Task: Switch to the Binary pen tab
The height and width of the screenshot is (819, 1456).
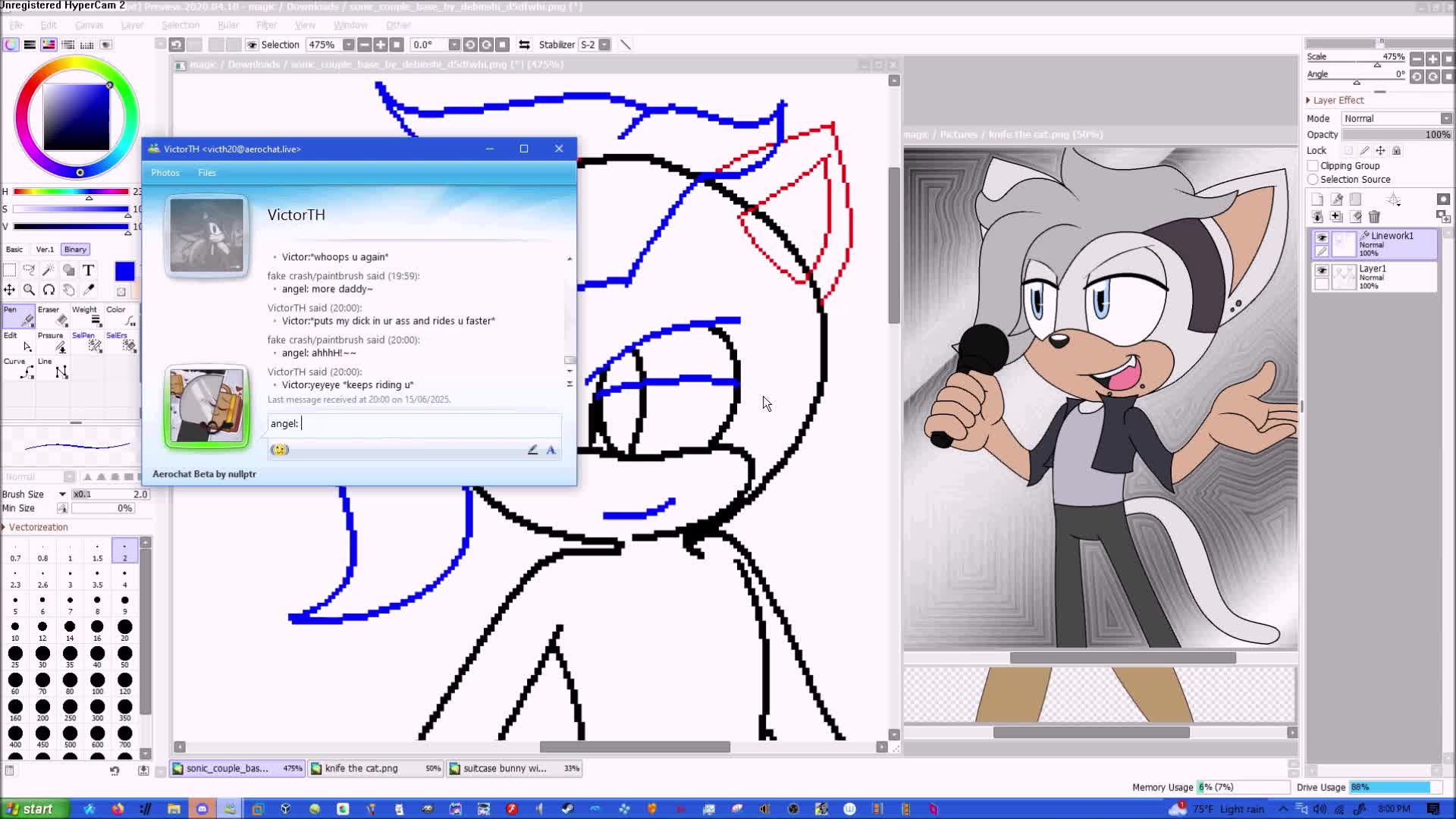Action: (x=75, y=249)
